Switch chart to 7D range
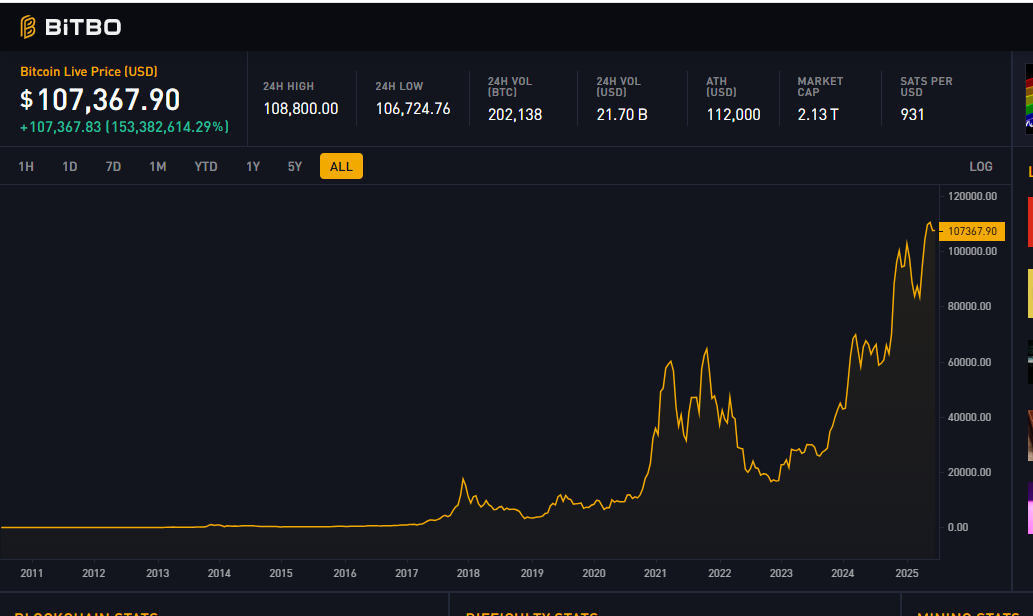 coord(113,167)
